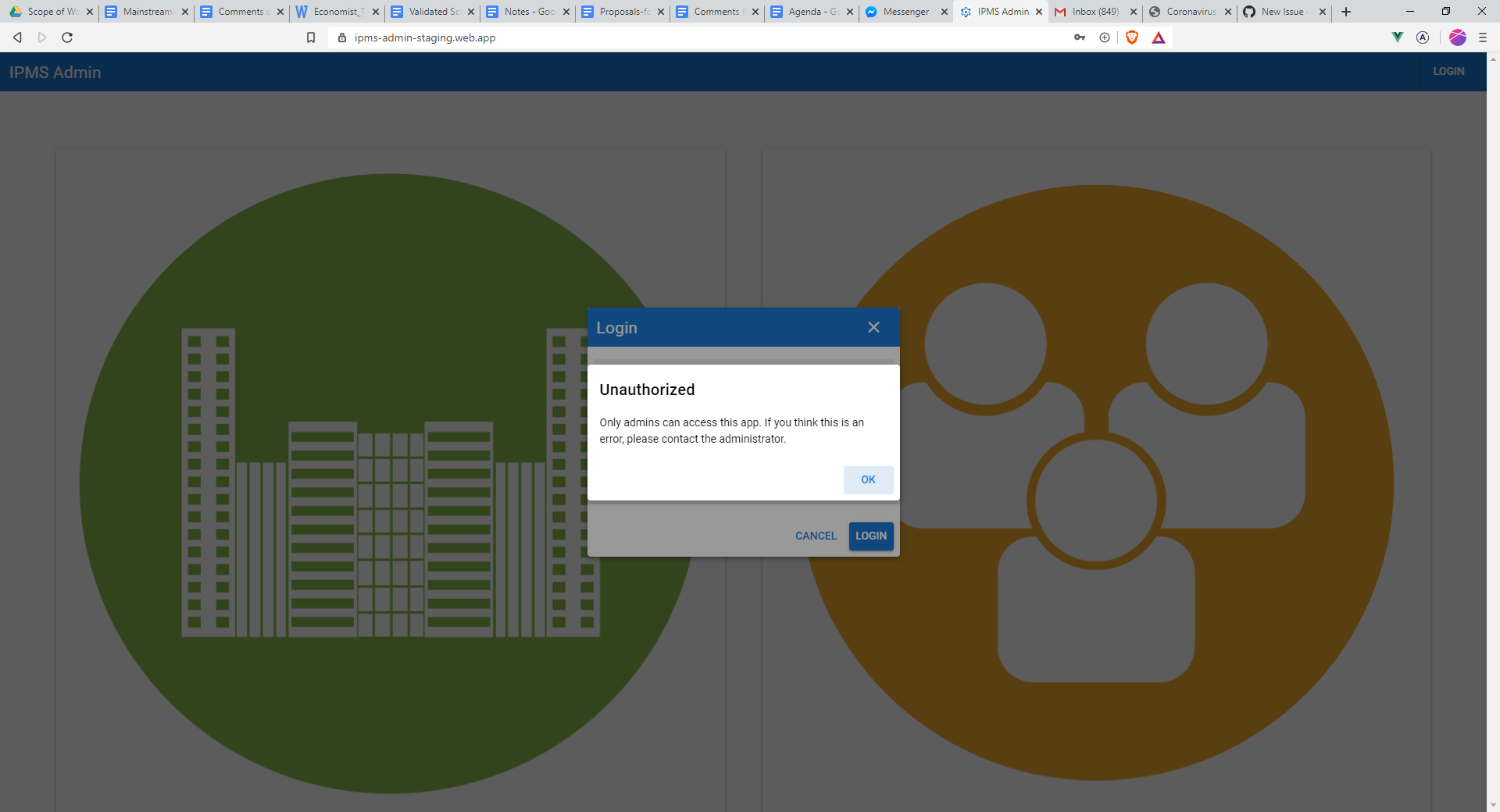Close the Messenger tab

pyautogui.click(x=945, y=12)
